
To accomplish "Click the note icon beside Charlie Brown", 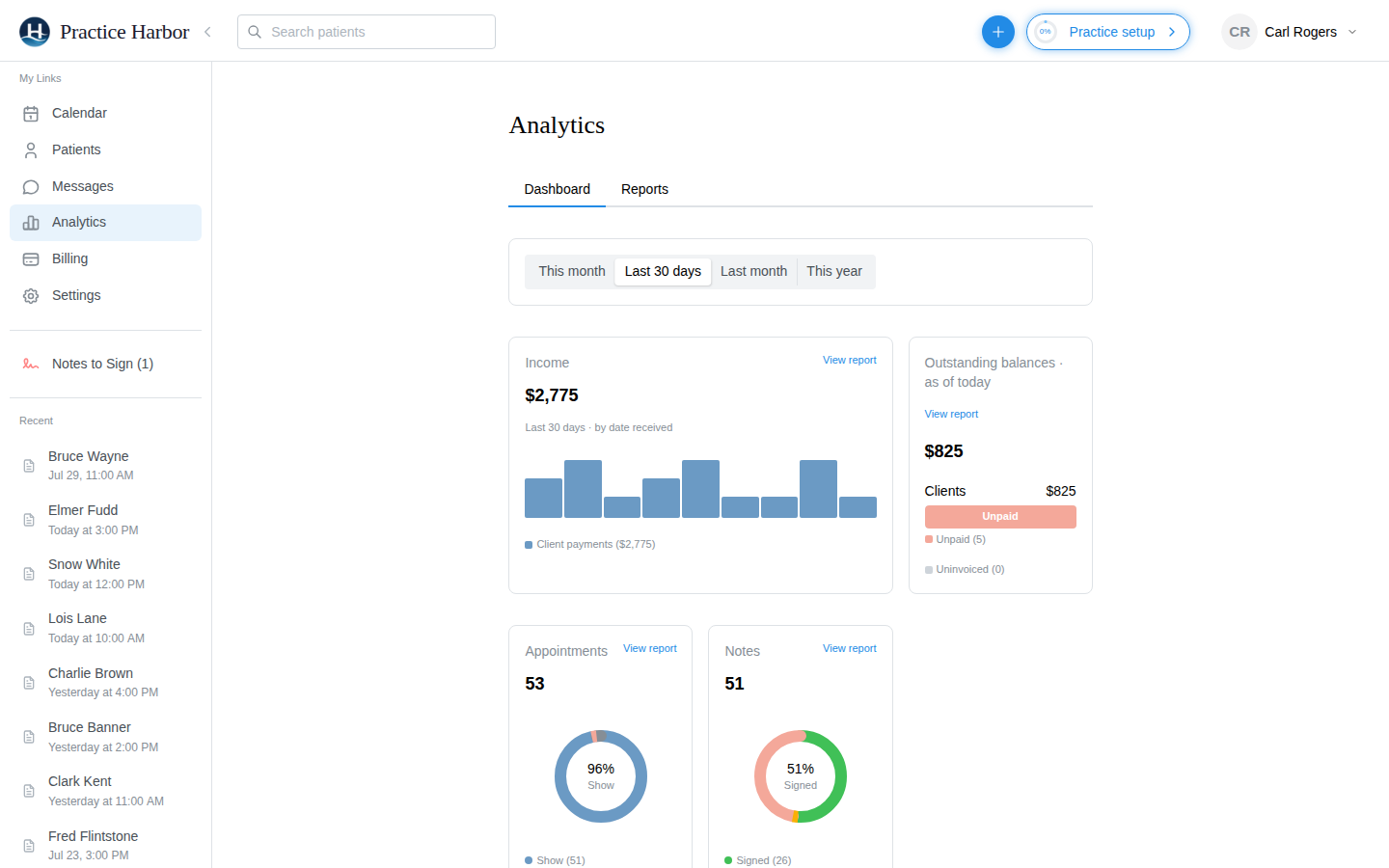I will pos(29,683).
